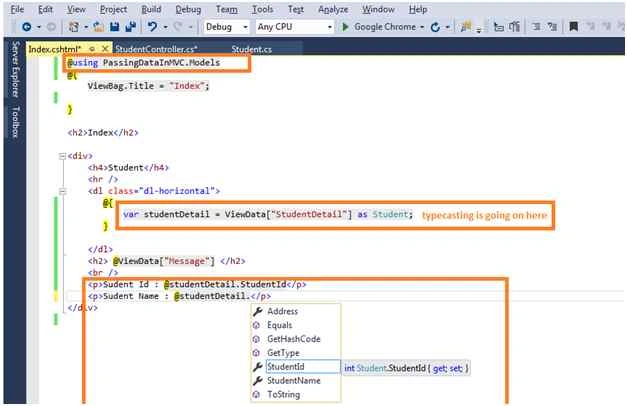
Task: Open the Server Explorer side panel
Action: (x=15, y=69)
